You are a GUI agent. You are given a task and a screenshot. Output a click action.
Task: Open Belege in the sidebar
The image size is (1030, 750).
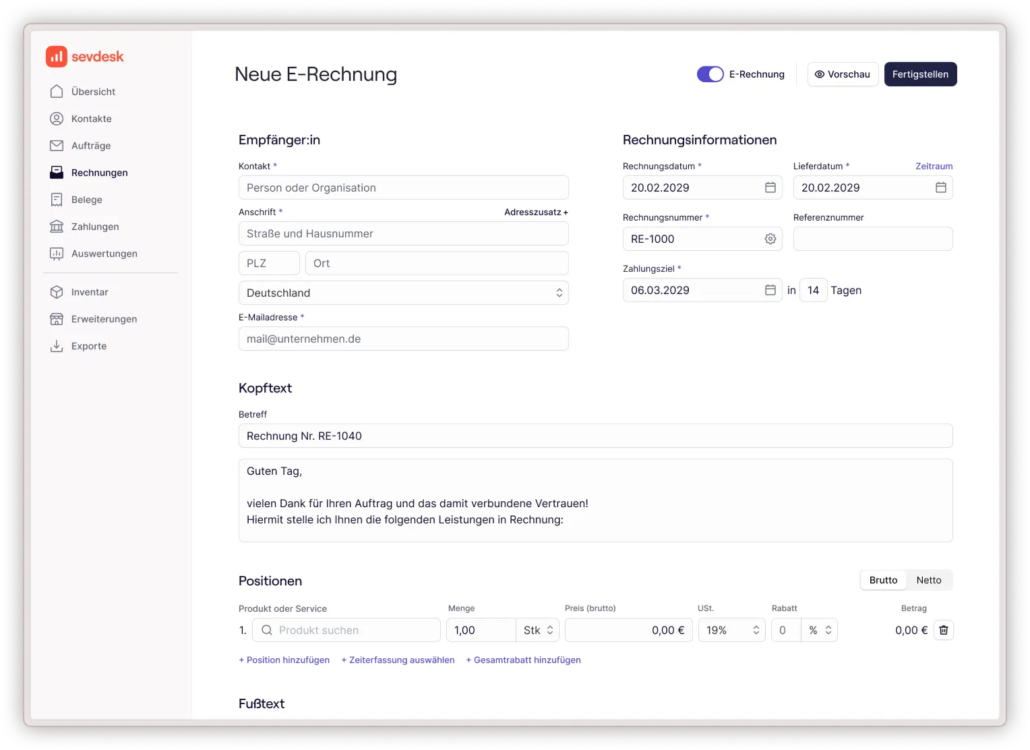87,199
